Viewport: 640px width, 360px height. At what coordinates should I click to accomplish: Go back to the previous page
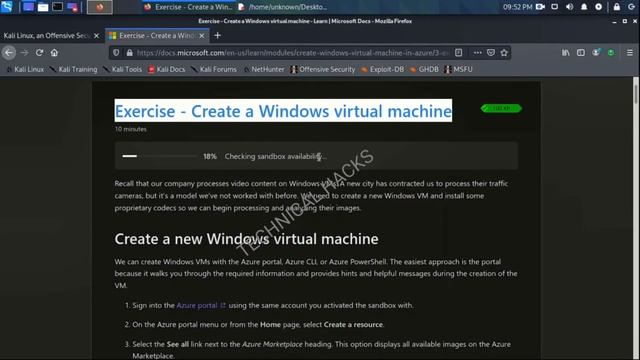(9, 53)
